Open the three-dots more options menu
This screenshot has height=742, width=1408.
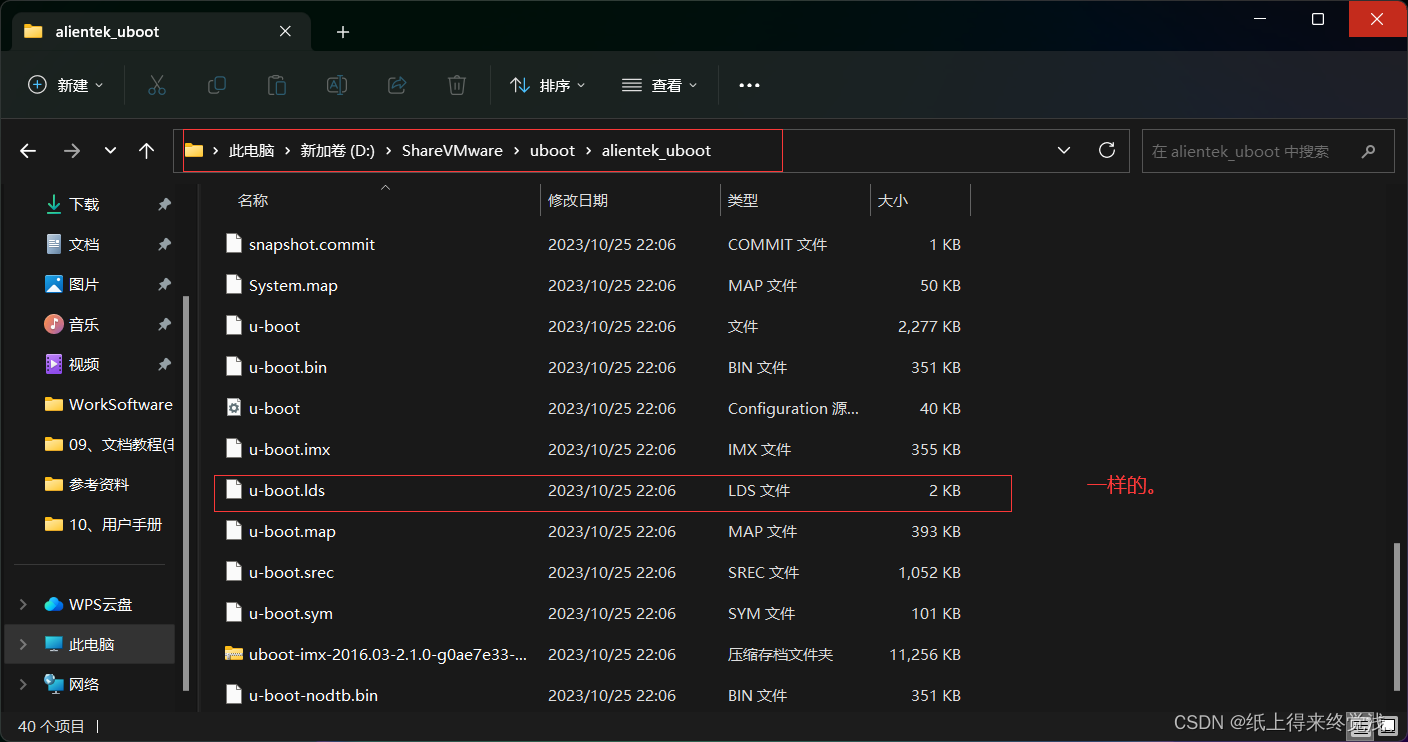point(749,85)
